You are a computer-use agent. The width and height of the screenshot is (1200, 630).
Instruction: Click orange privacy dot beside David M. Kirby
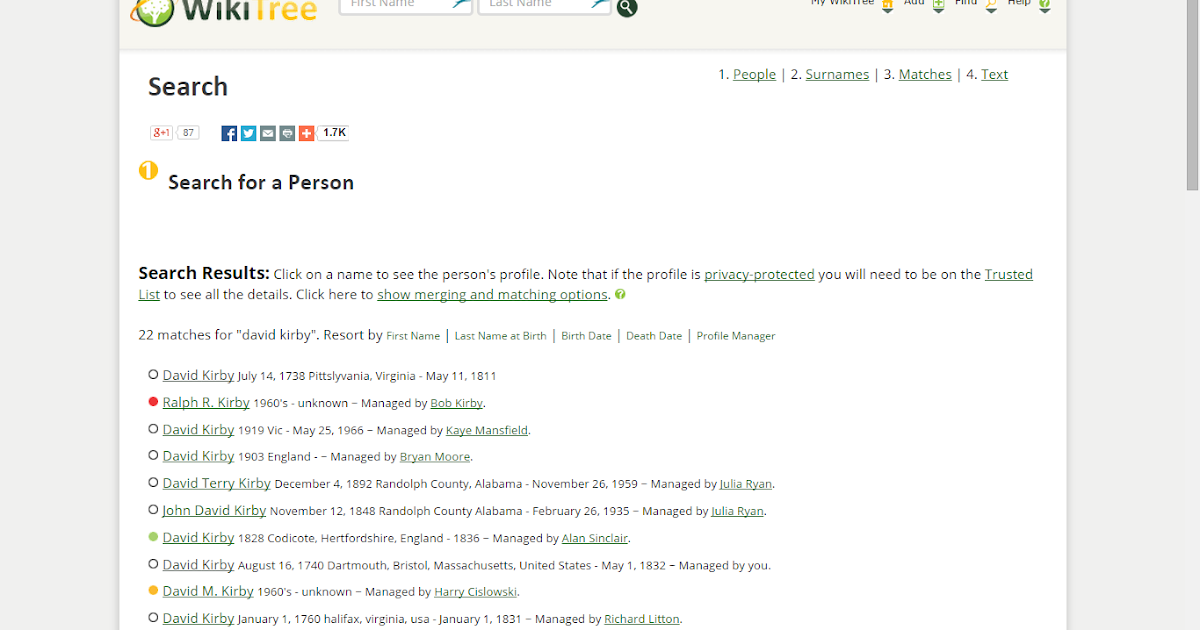[x=153, y=591]
